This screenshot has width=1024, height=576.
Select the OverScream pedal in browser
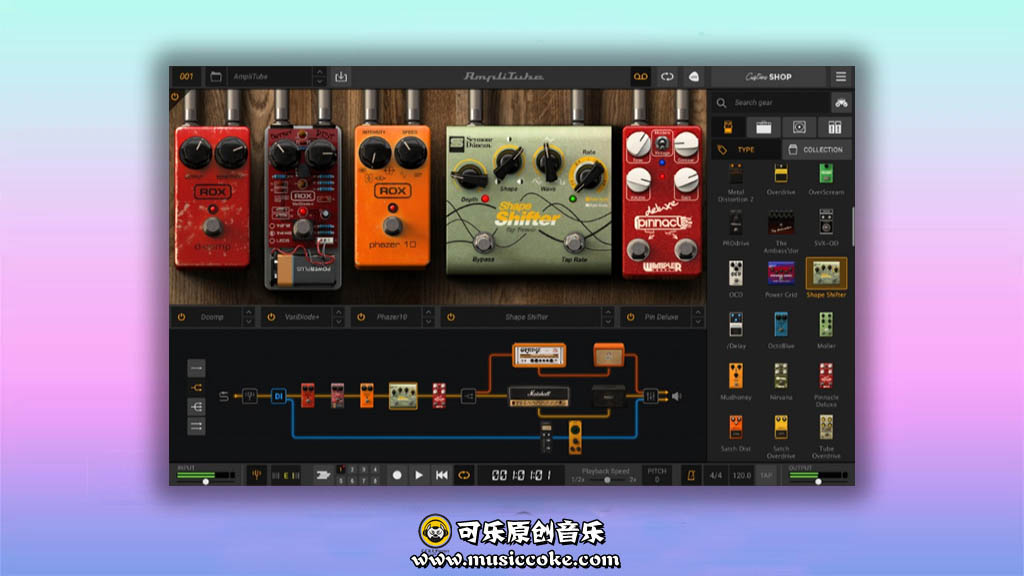point(826,180)
